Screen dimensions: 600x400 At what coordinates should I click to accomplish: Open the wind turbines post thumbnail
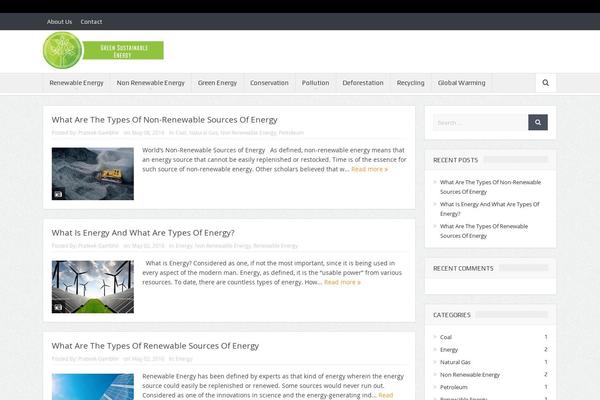coord(93,287)
